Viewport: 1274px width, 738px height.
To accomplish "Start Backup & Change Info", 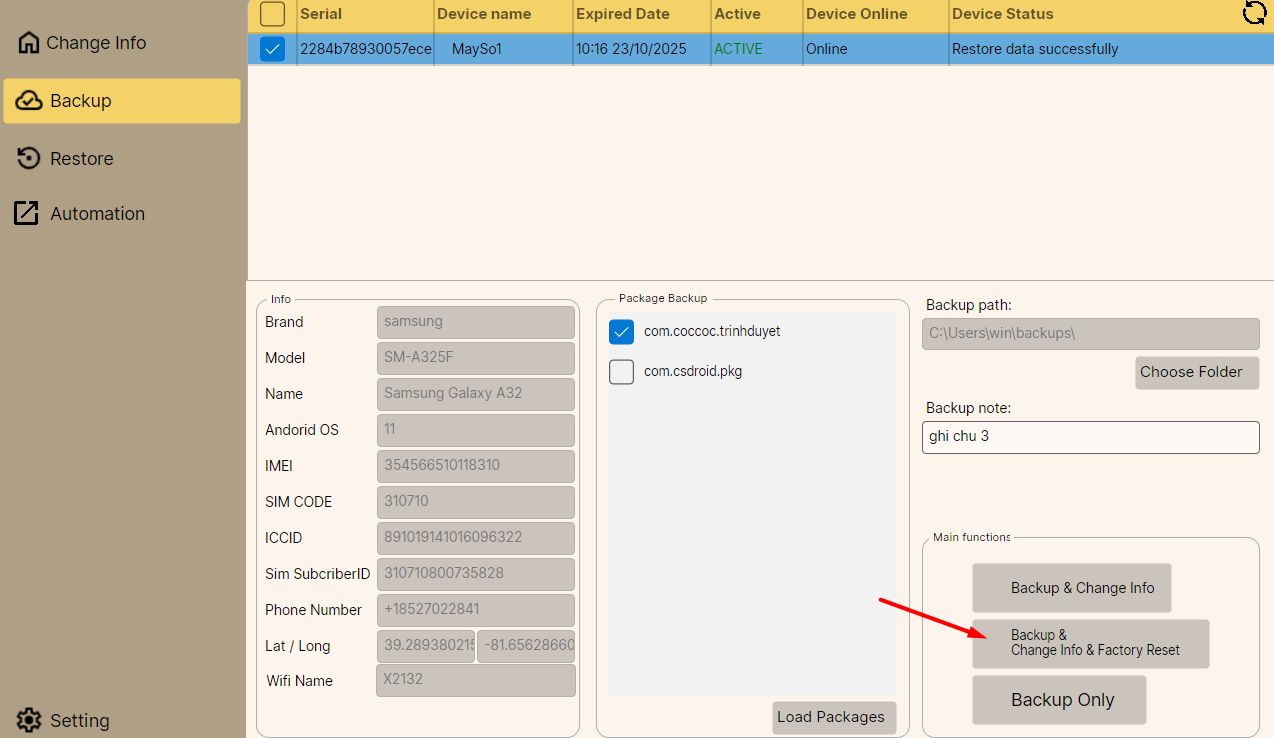I will pyautogui.click(x=1071, y=588).
